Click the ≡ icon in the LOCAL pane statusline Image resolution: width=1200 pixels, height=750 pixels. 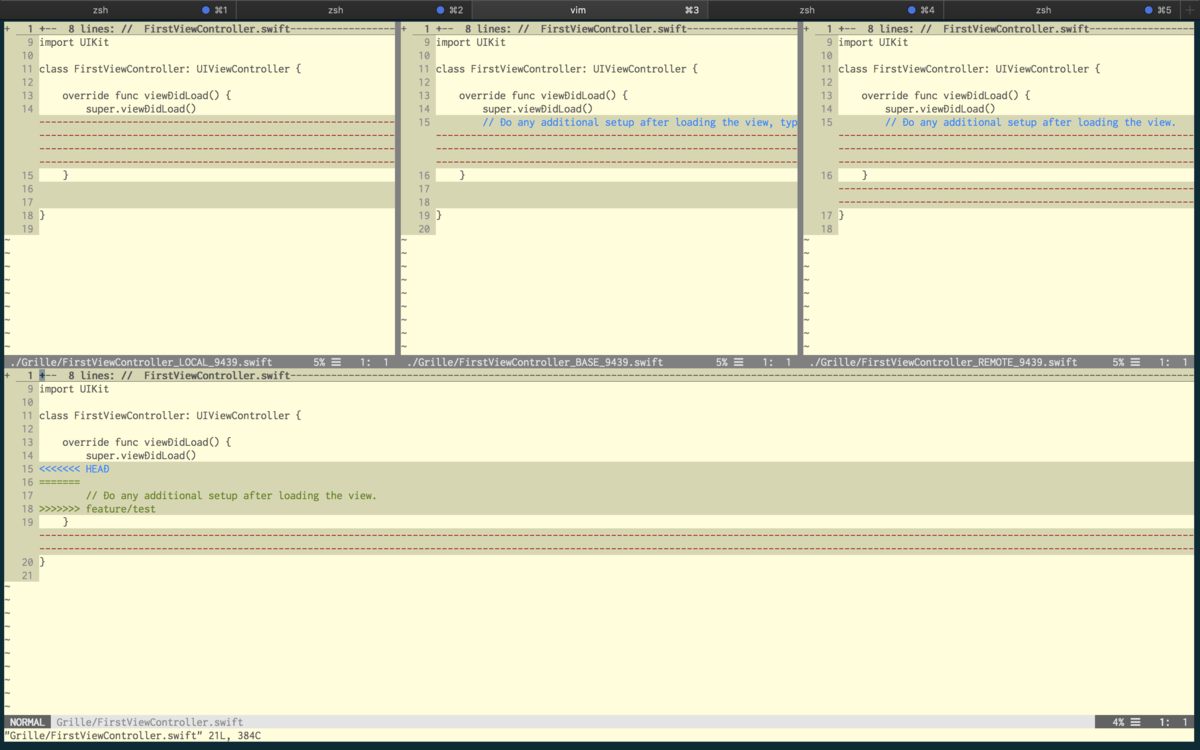[334, 362]
